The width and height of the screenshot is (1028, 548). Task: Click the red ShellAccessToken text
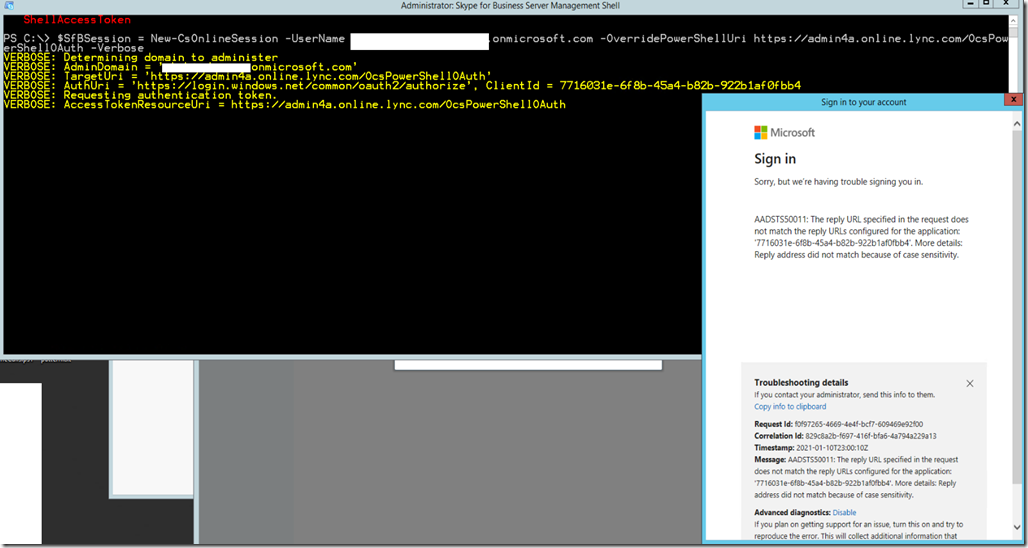pos(77,20)
